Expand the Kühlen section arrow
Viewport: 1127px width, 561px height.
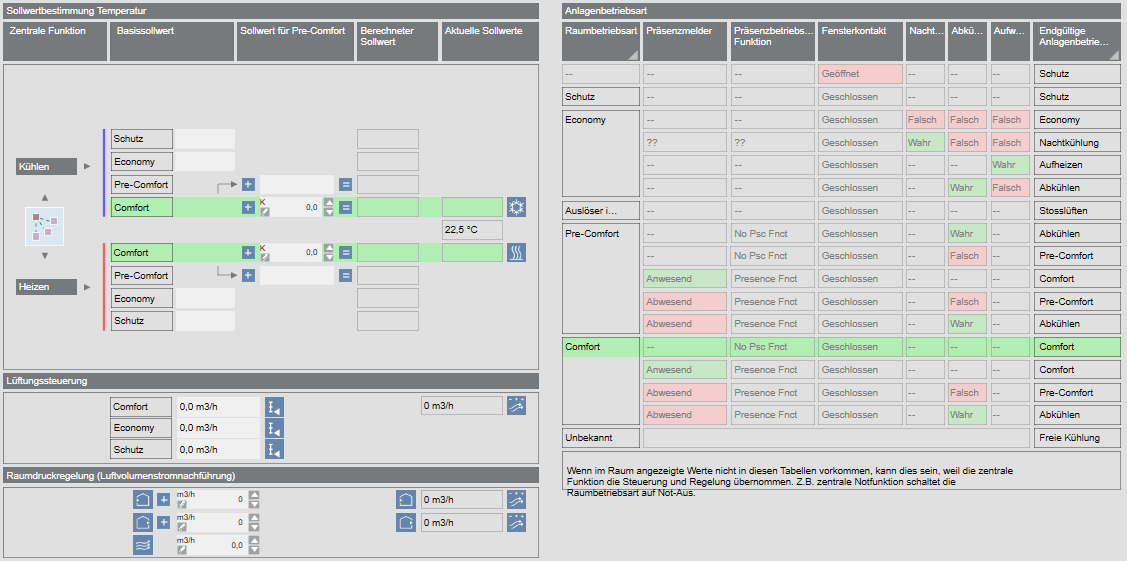coord(87,167)
